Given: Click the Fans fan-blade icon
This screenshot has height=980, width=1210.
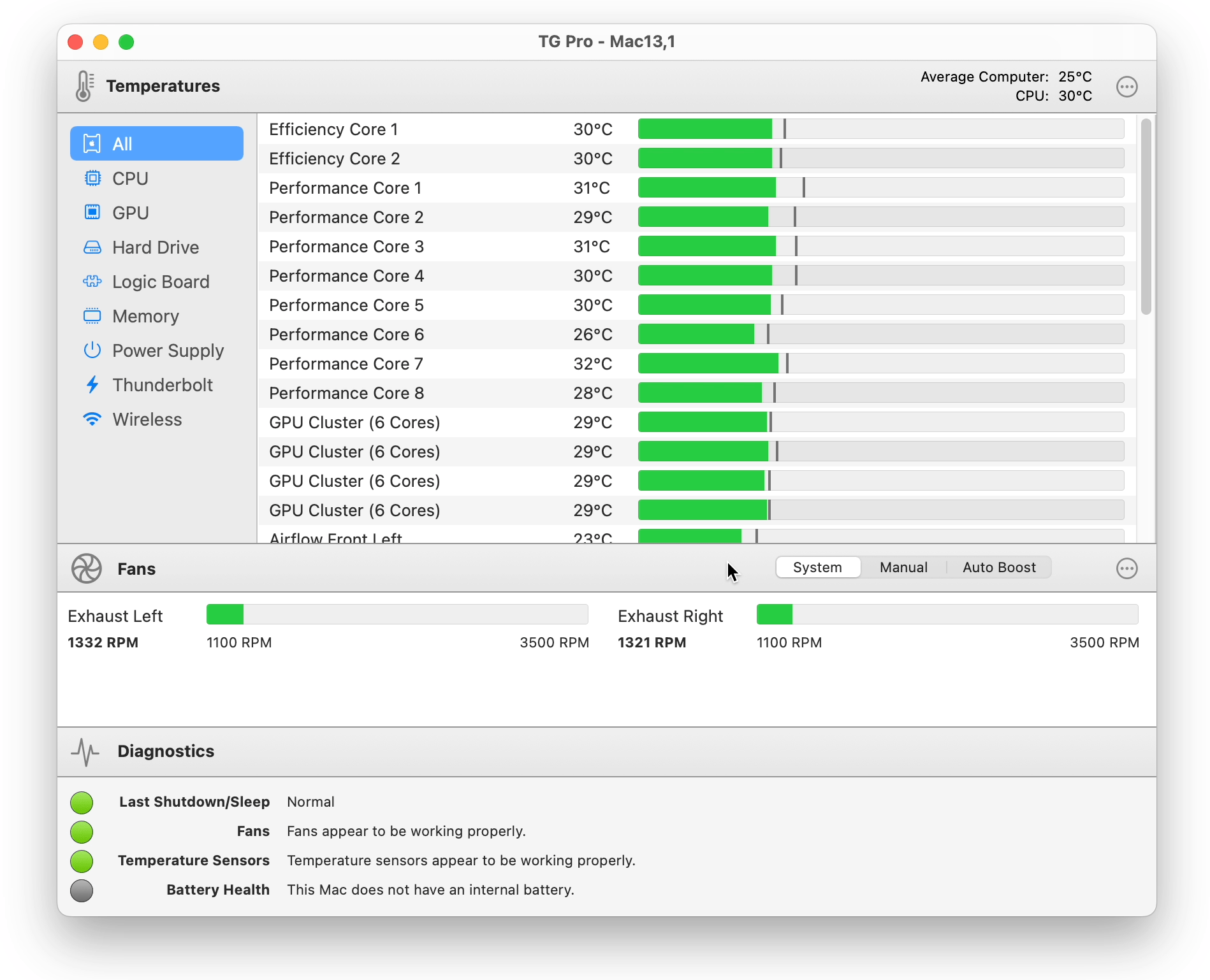Looking at the screenshot, I should [x=87, y=568].
